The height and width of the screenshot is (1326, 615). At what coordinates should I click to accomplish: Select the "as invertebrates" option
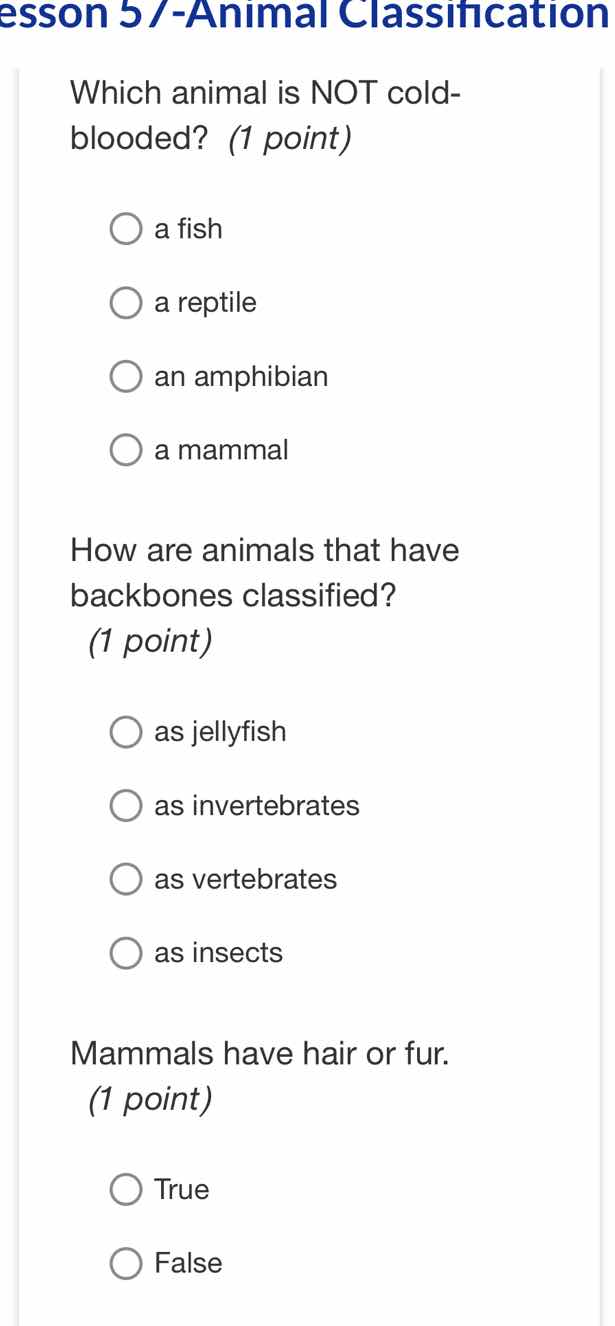pos(125,805)
